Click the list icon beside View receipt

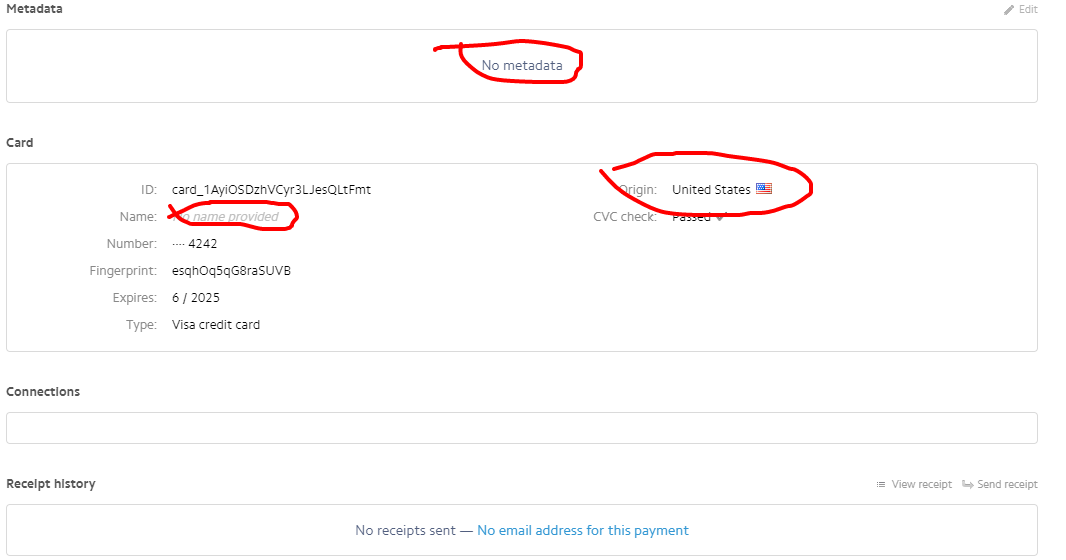[881, 485]
